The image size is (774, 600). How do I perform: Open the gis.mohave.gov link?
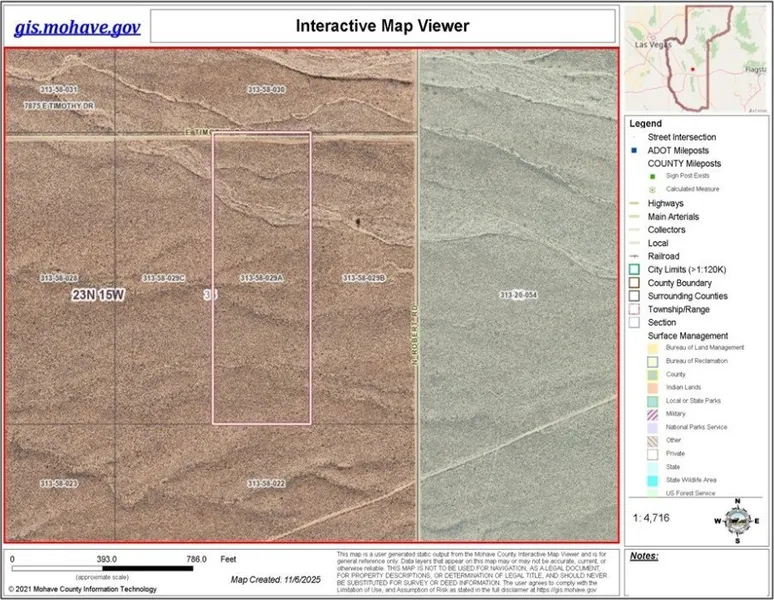[x=77, y=26]
